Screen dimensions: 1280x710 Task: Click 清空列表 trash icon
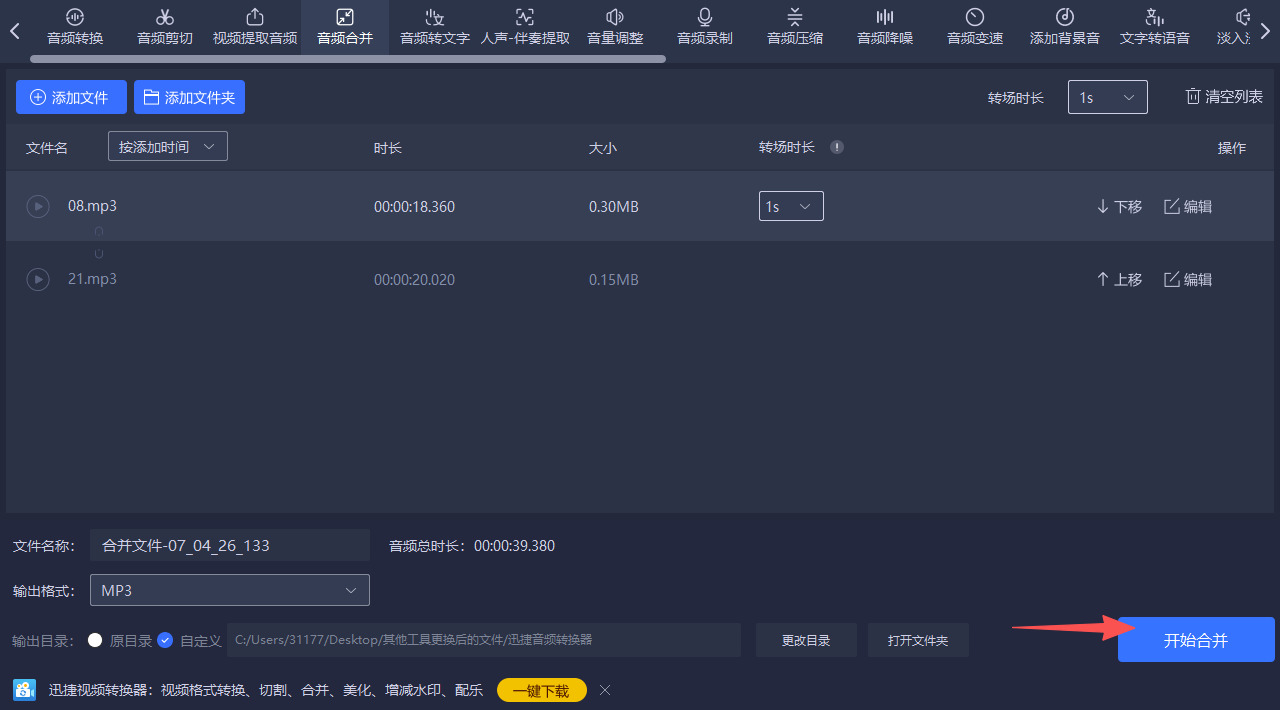click(1192, 97)
